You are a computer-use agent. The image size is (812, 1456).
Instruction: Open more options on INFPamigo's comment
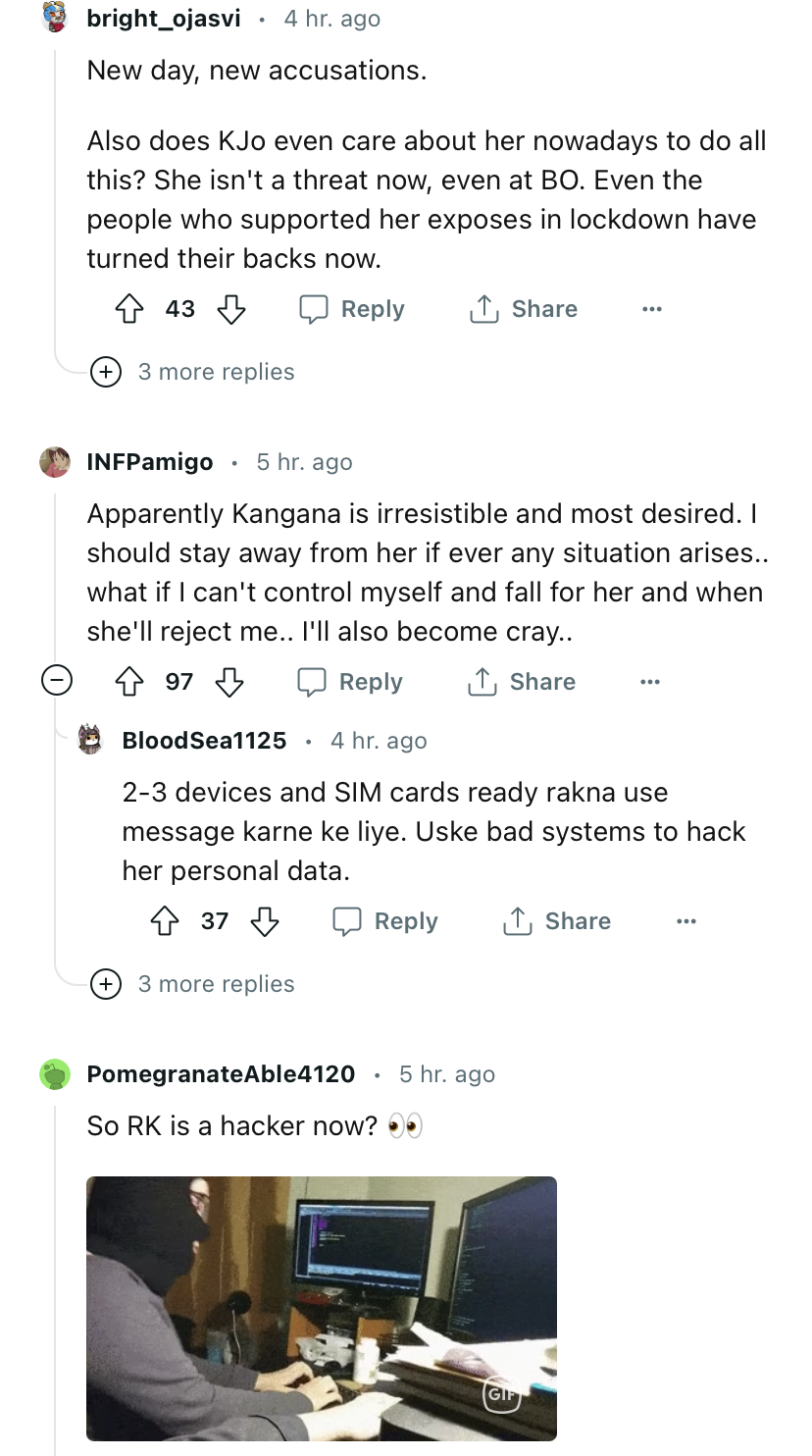click(650, 682)
